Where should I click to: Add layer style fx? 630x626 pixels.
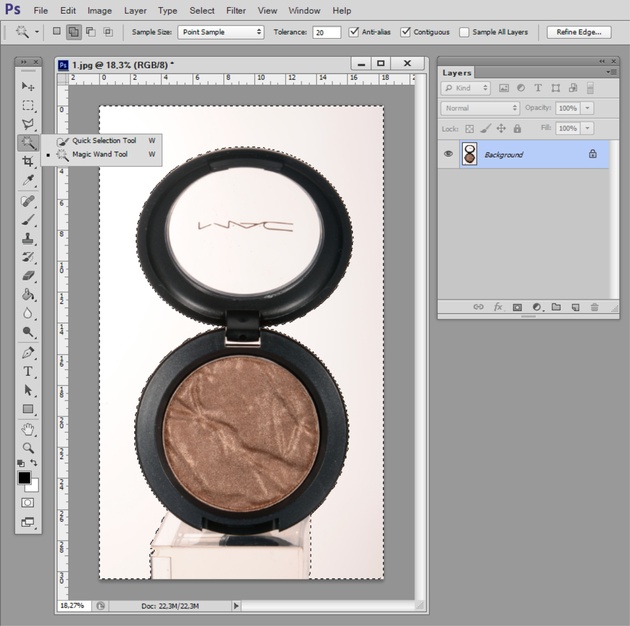(498, 307)
